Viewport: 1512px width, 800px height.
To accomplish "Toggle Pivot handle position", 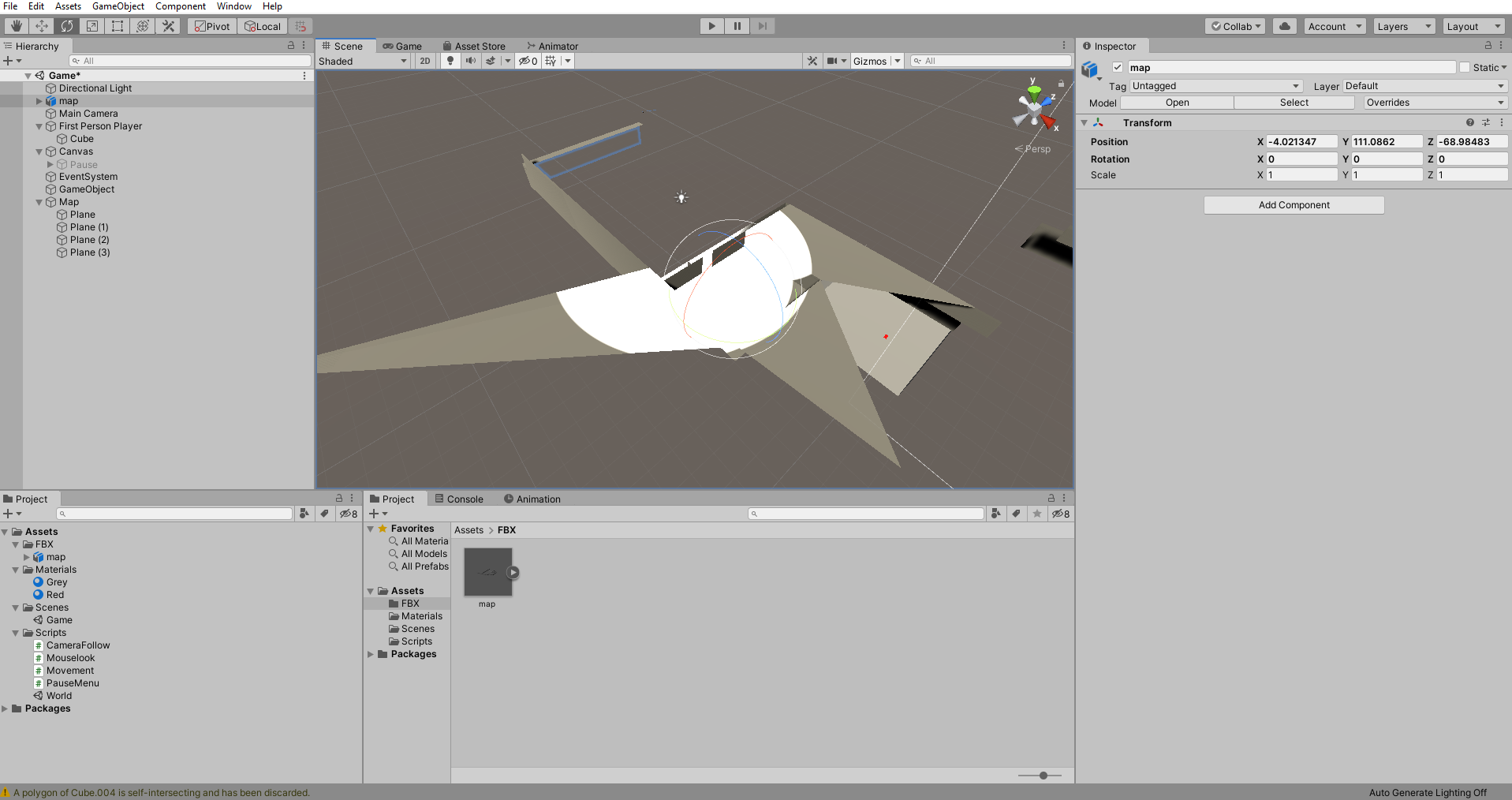I will click(x=212, y=26).
